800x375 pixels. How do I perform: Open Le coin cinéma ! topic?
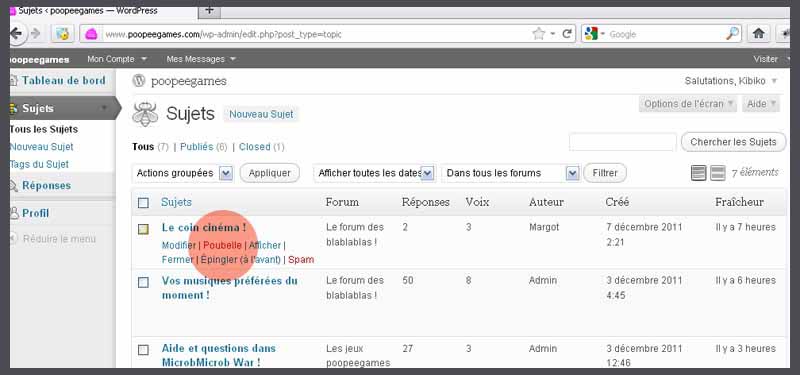[204, 228]
